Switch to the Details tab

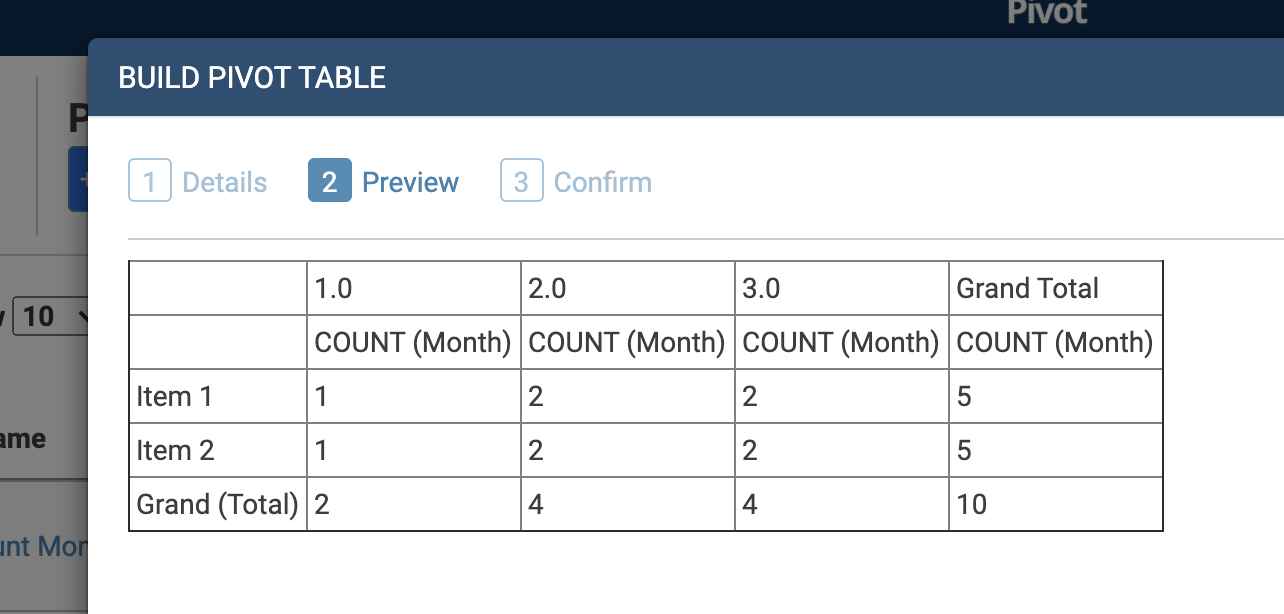click(224, 181)
